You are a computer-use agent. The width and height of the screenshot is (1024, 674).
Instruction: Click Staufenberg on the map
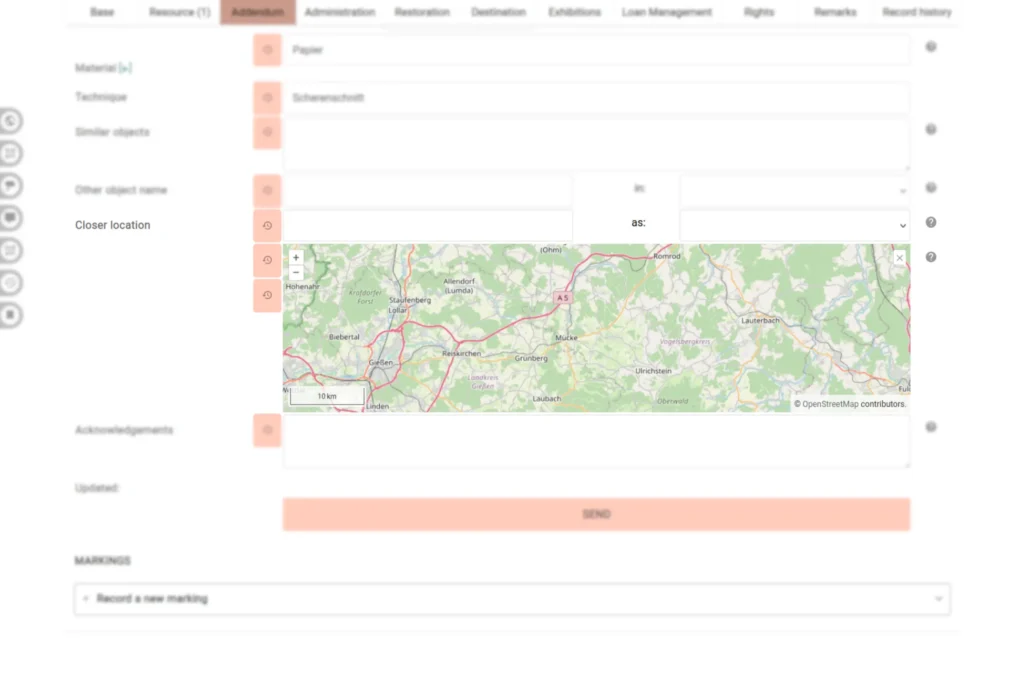point(410,300)
